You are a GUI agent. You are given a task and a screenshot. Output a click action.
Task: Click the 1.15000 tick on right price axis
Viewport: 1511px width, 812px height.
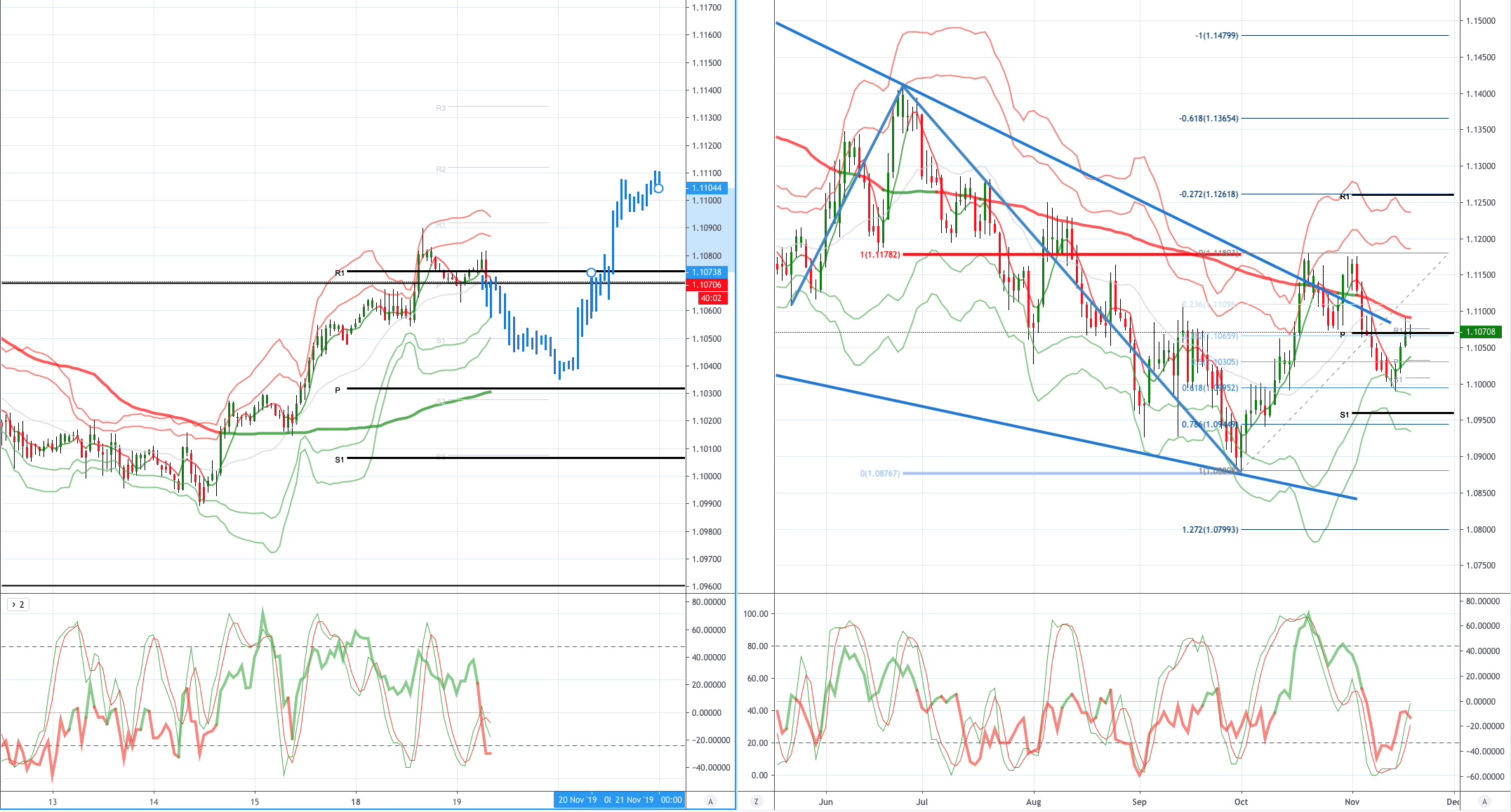[x=1480, y=21]
